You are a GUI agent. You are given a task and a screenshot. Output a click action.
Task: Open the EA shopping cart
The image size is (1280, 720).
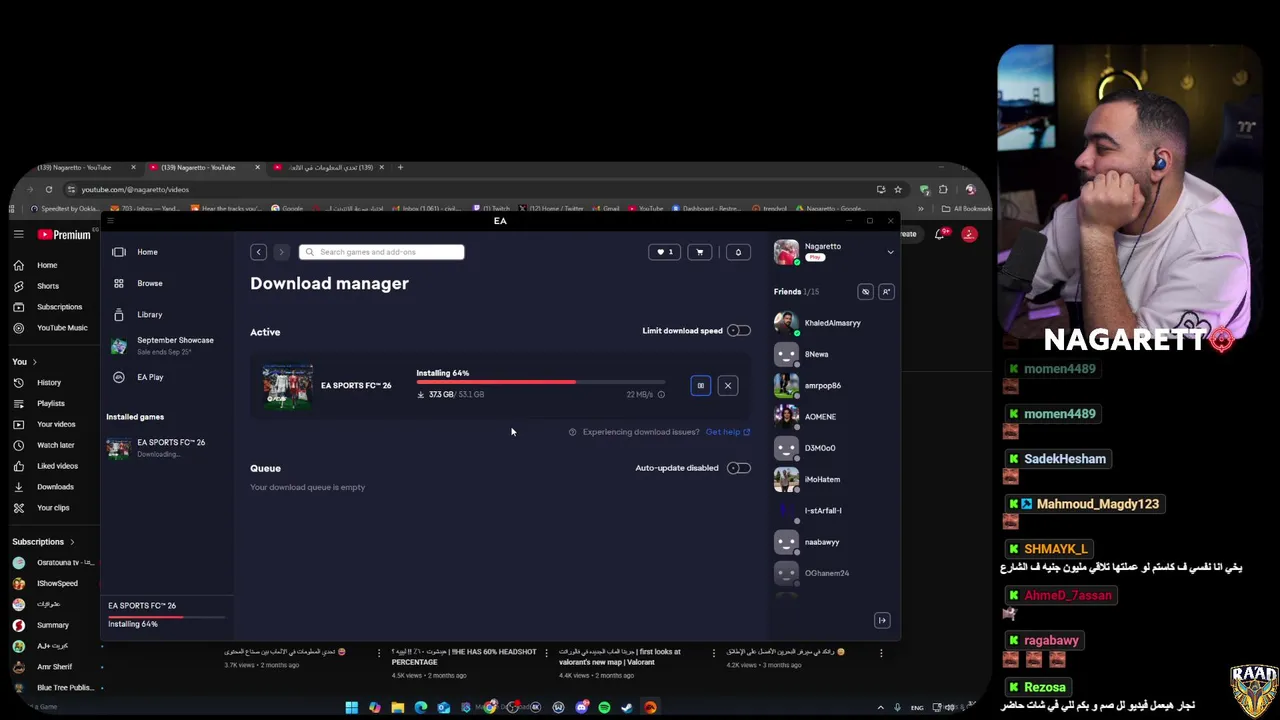[699, 252]
